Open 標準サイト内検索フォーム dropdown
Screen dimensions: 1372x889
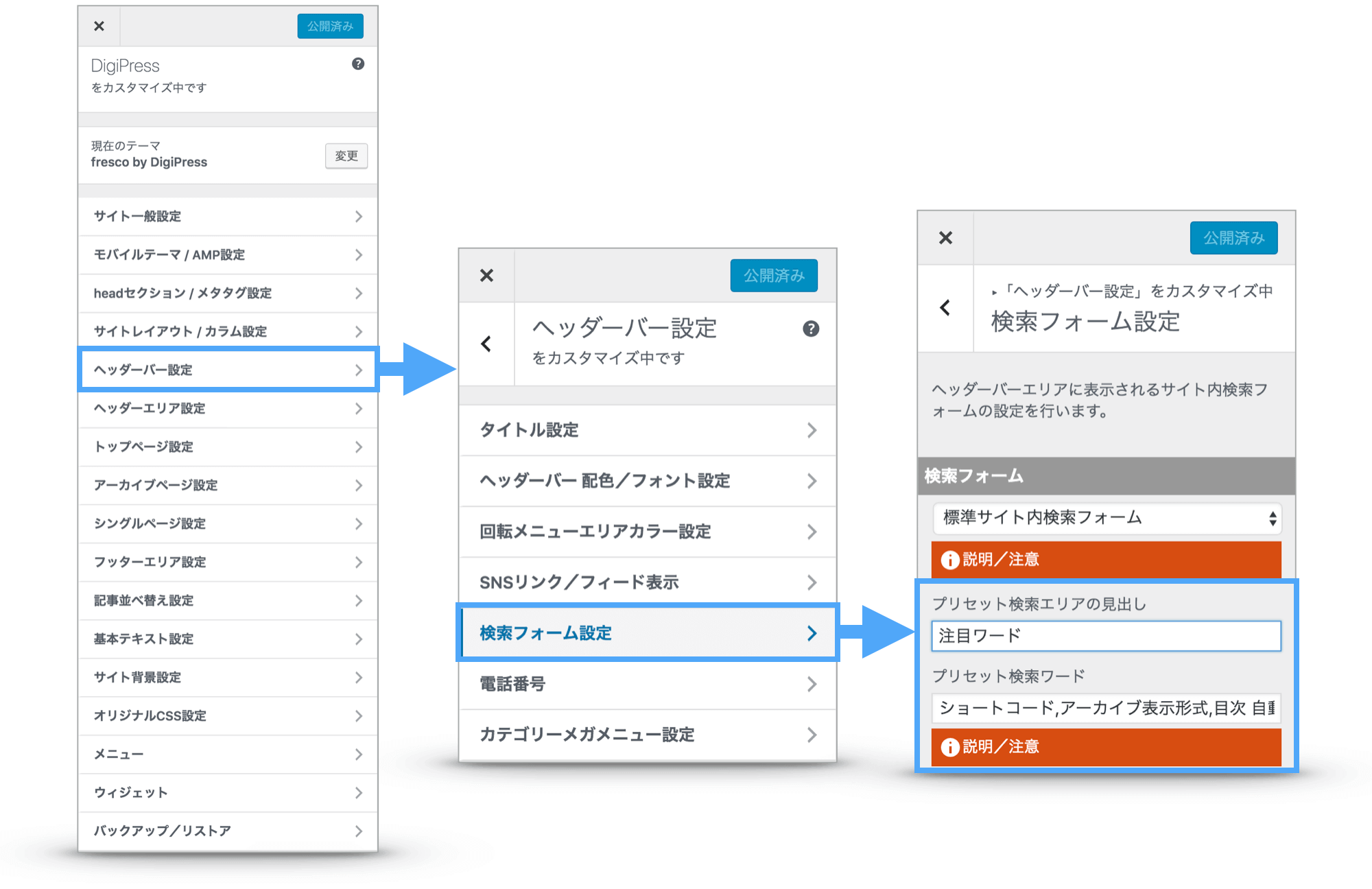[1105, 518]
